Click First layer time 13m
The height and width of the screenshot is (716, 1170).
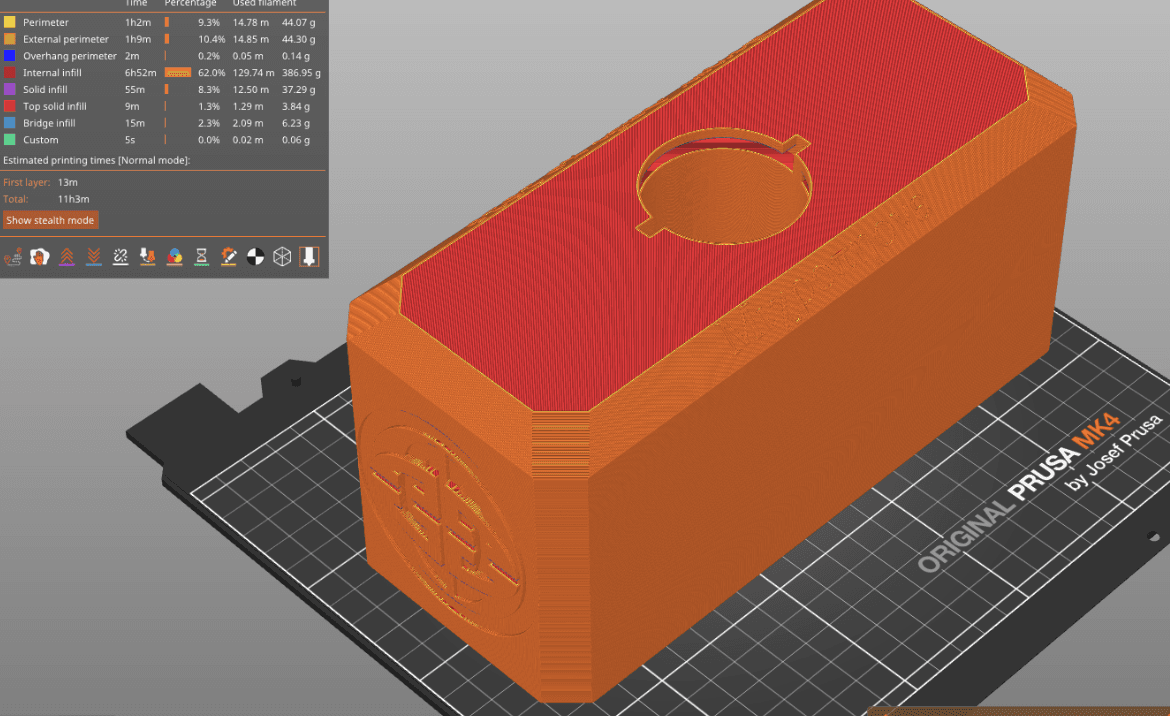click(67, 182)
